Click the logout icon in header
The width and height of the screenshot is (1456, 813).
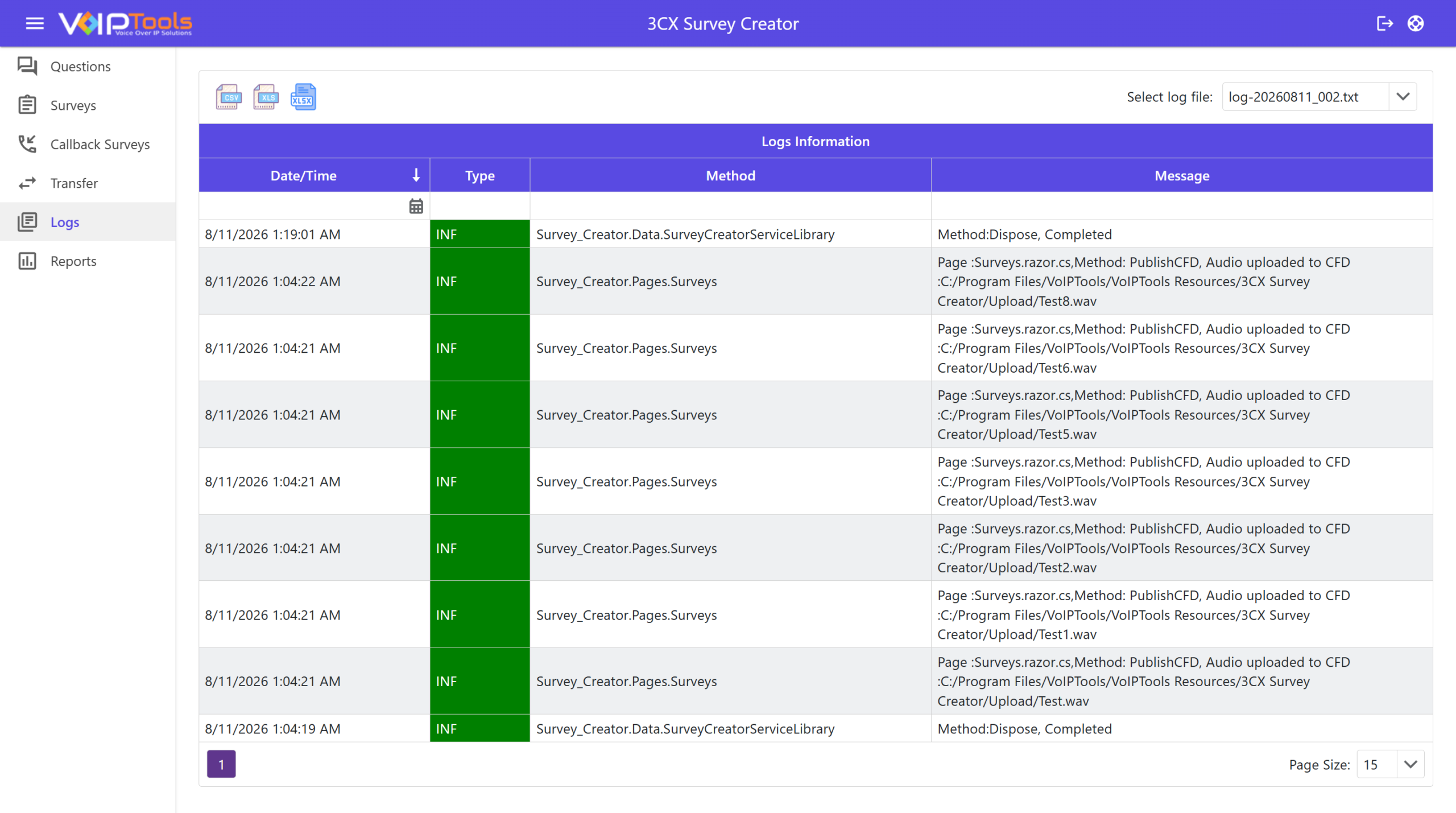click(1384, 23)
